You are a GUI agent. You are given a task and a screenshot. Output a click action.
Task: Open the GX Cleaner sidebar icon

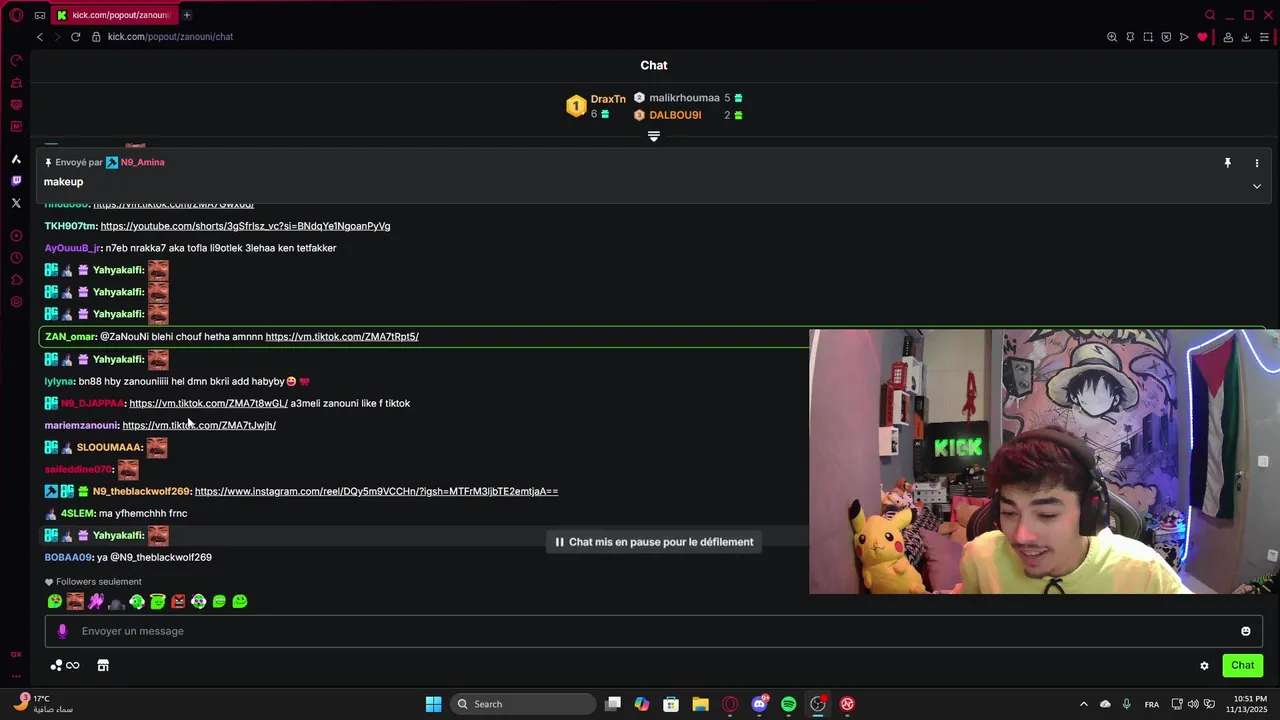16,82
